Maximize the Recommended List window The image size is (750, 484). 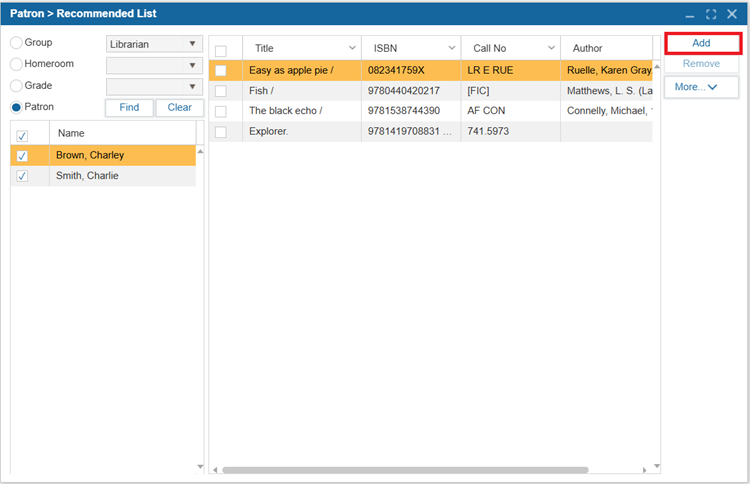coord(711,14)
